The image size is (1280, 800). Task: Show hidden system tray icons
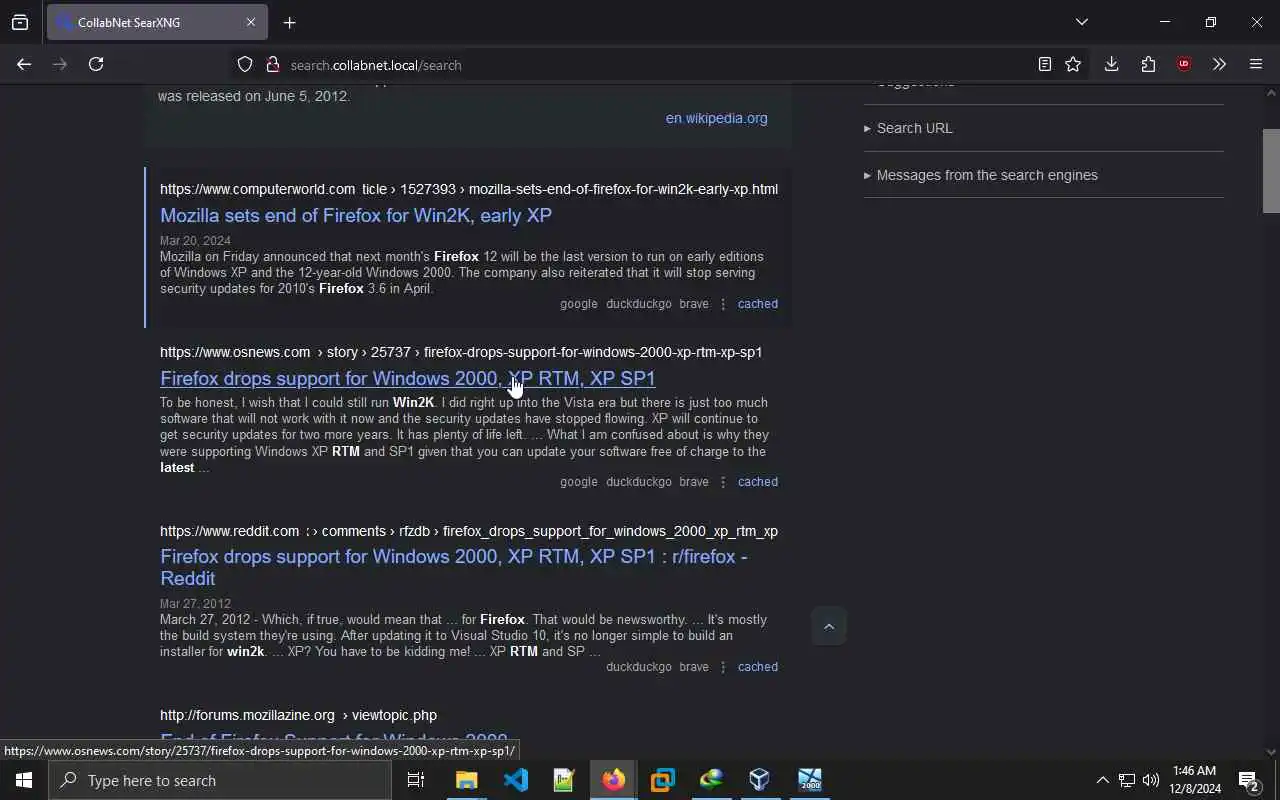(x=1102, y=780)
